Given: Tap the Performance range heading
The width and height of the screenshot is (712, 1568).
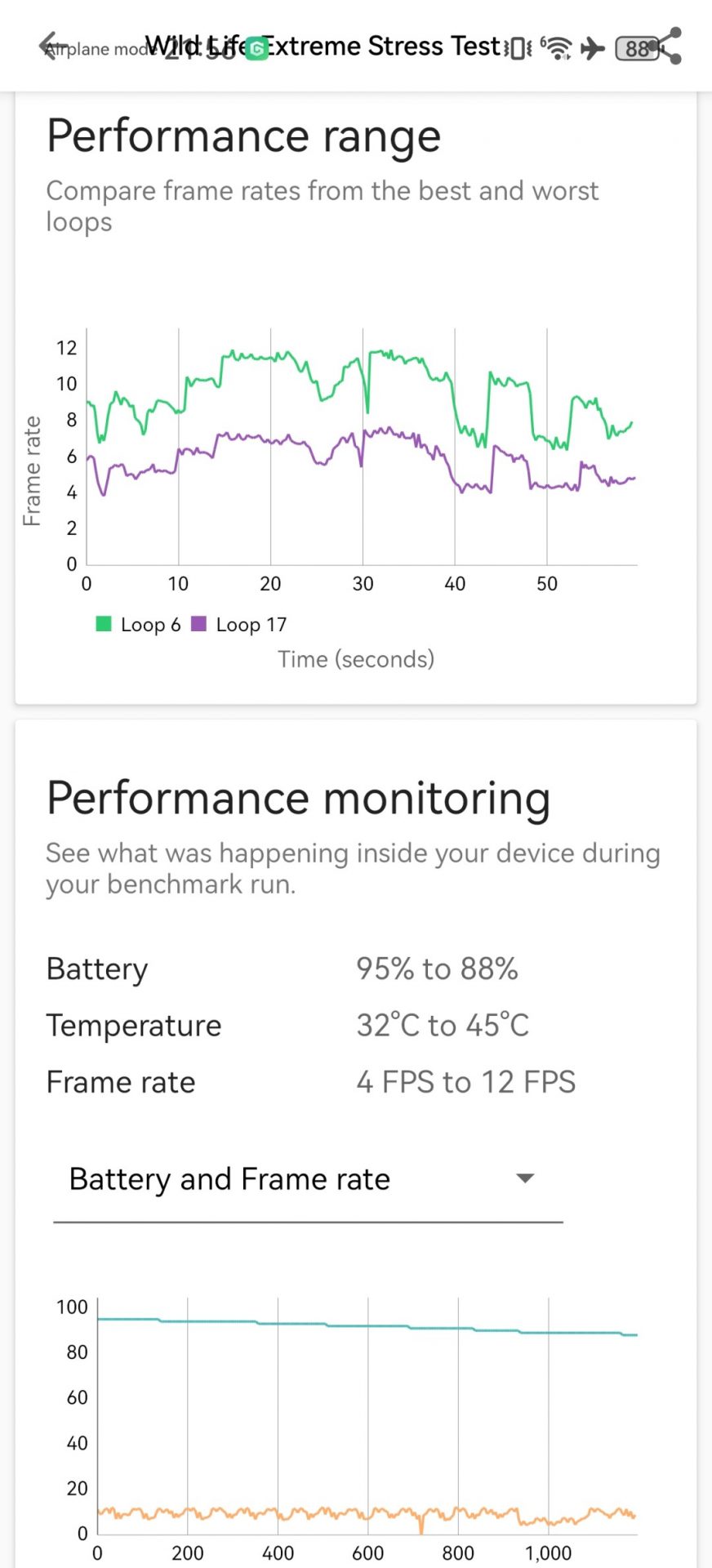Looking at the screenshot, I should (243, 136).
